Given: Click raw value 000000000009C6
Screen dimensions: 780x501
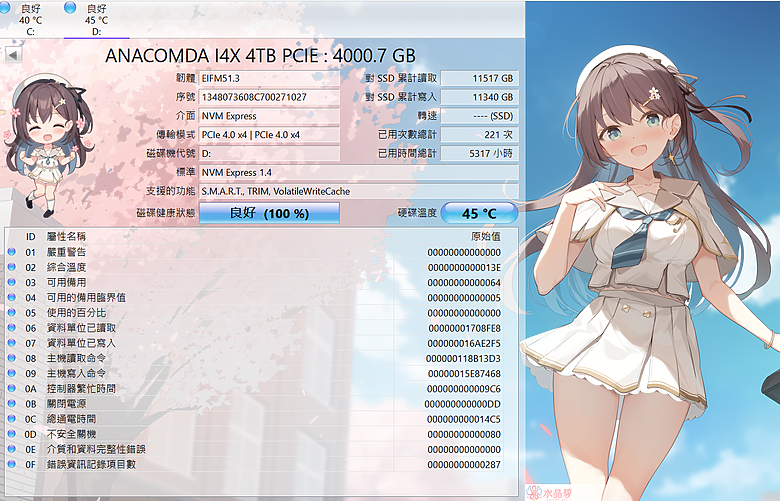Looking at the screenshot, I should (464, 389).
